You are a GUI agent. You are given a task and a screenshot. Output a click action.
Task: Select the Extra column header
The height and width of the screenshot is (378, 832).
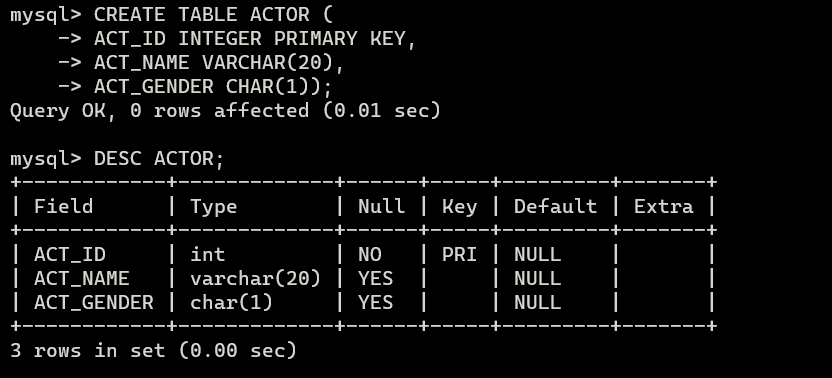coord(664,207)
